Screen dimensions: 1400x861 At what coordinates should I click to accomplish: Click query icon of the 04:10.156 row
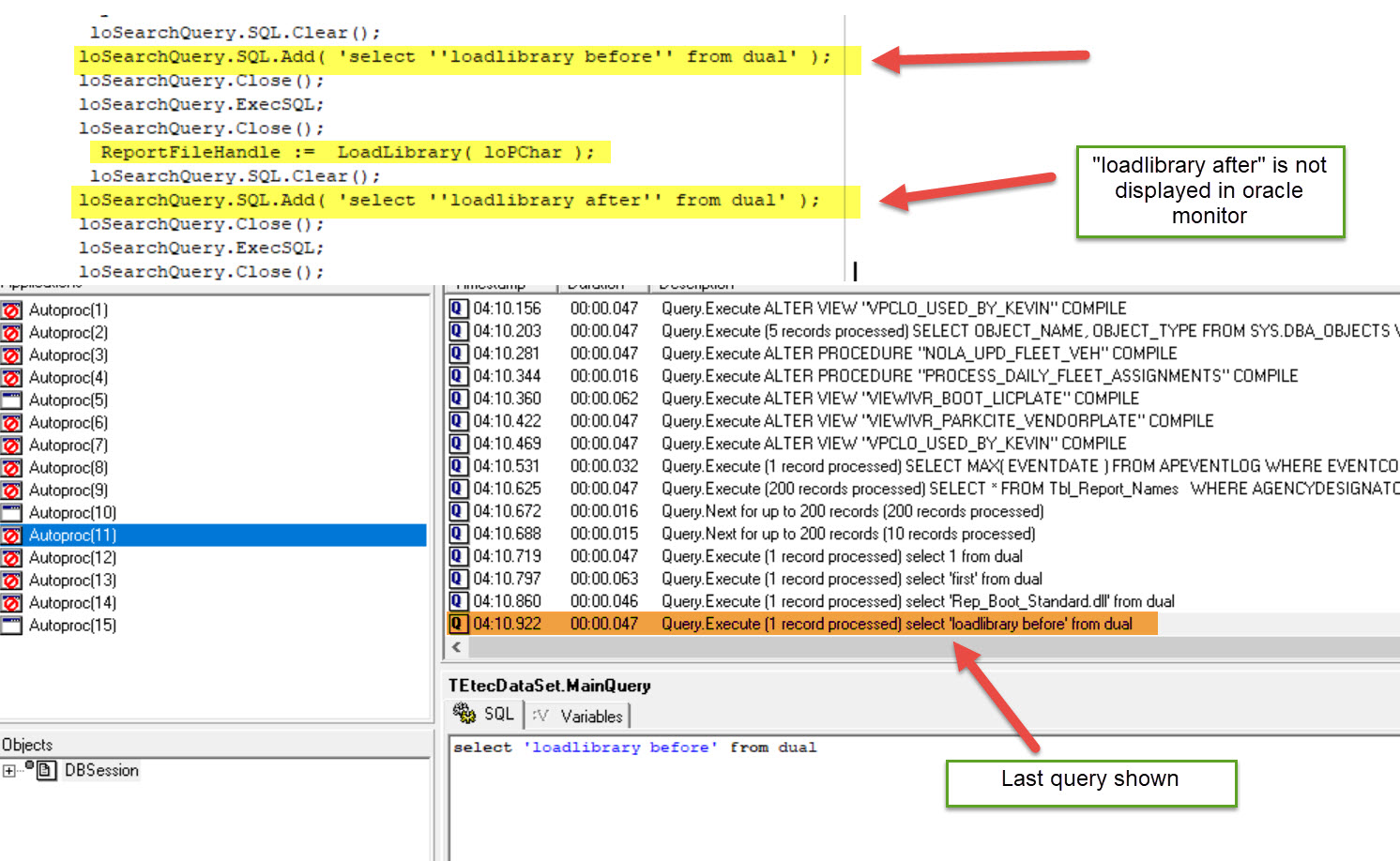(458, 308)
